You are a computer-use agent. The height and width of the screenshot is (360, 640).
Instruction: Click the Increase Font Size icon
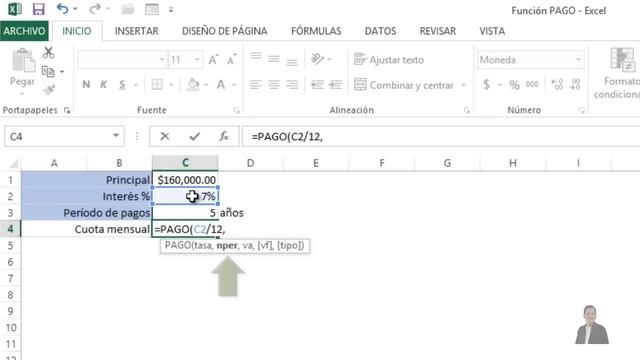(x=213, y=60)
